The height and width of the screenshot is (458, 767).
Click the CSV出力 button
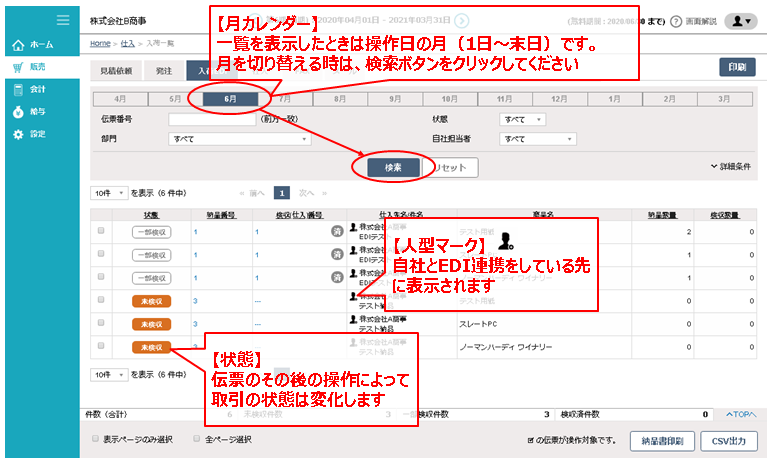(x=726, y=440)
